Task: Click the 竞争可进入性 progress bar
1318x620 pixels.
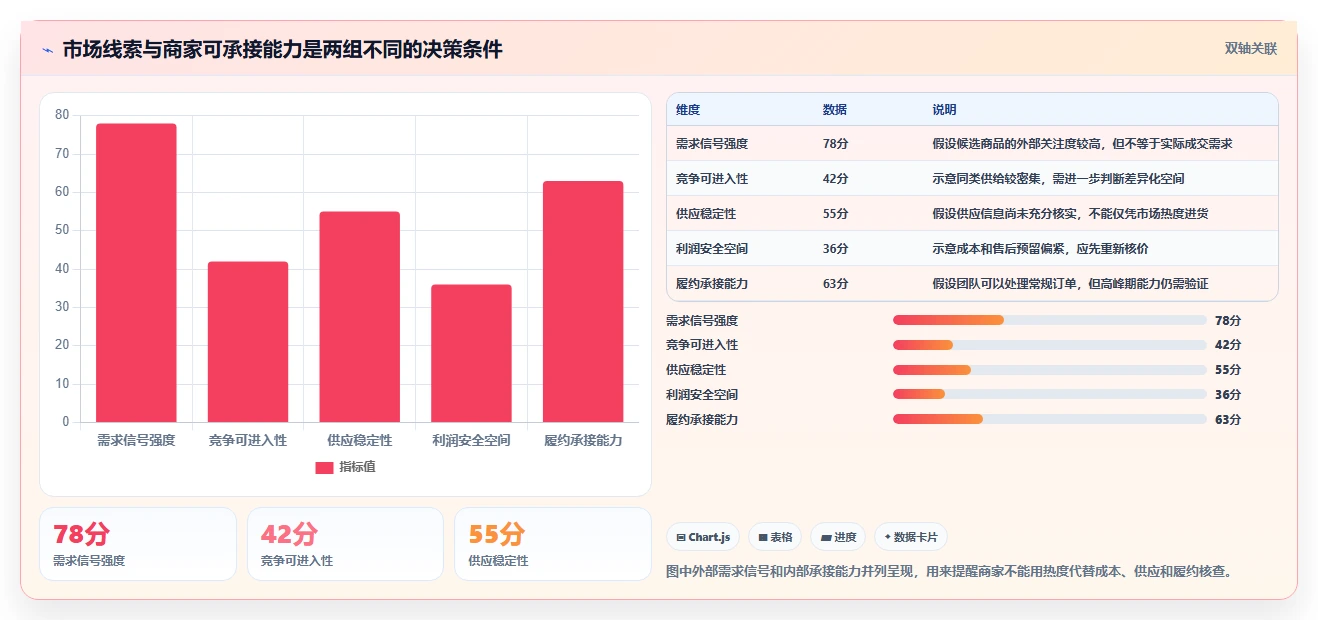Action: coord(1050,345)
